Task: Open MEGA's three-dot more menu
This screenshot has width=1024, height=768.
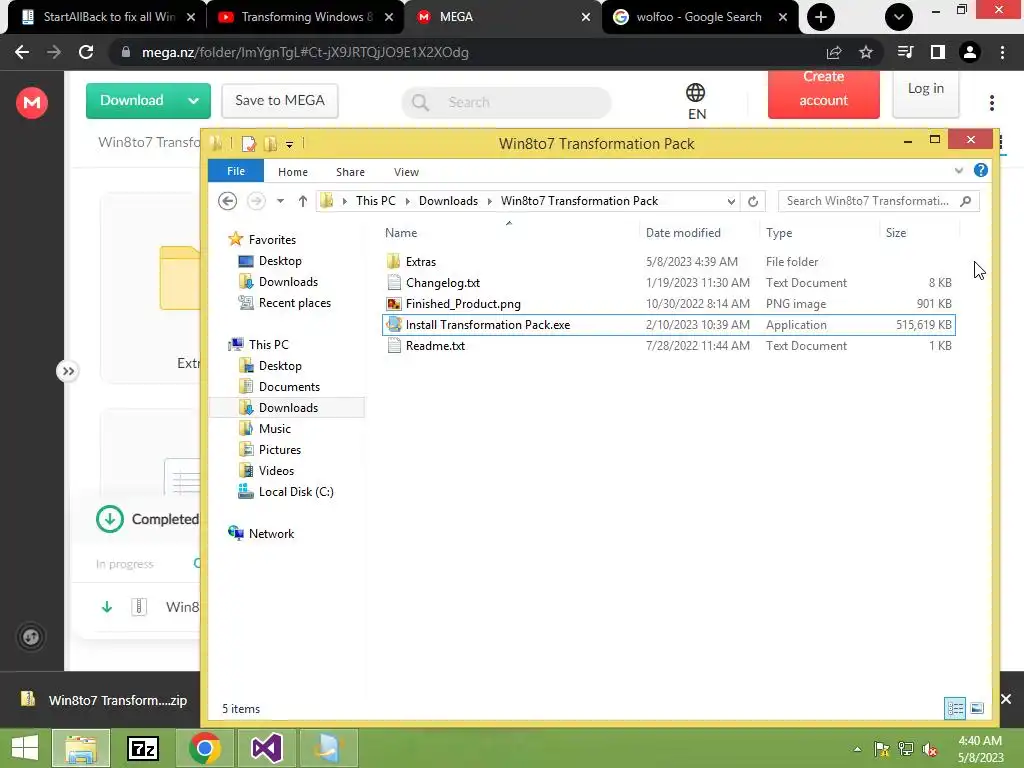Action: click(991, 103)
